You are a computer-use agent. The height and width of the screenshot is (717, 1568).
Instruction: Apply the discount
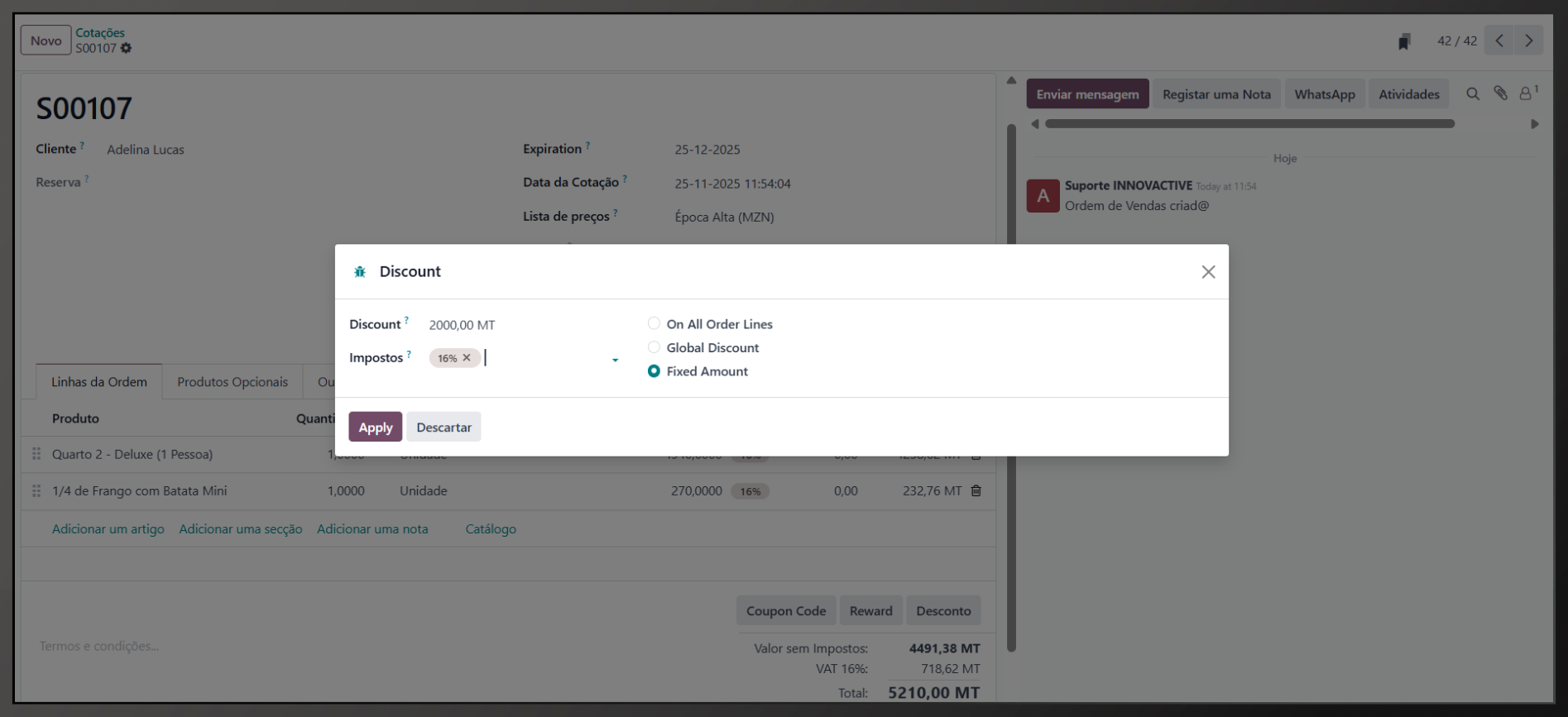(x=376, y=427)
